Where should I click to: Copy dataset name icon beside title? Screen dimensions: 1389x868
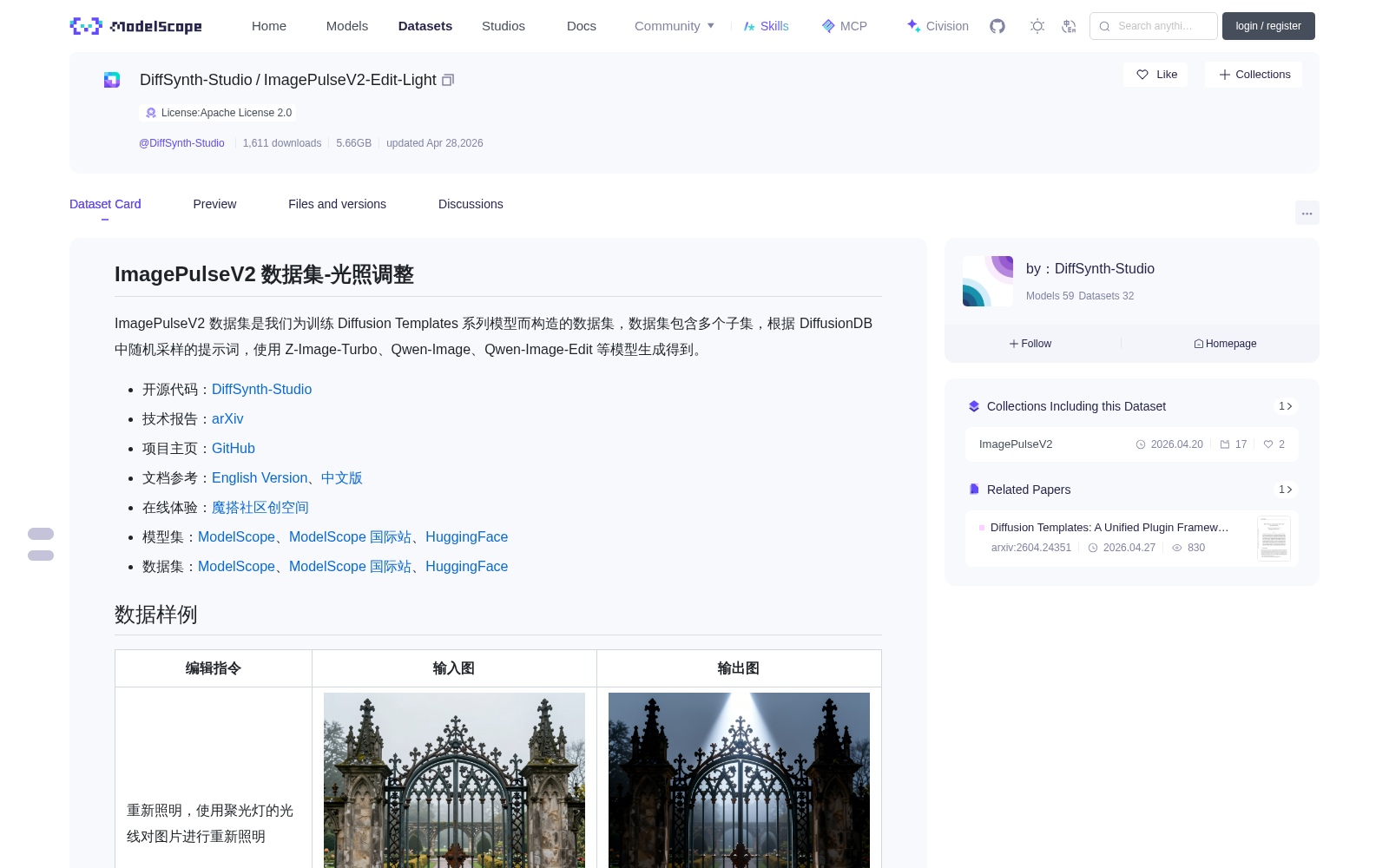point(448,80)
